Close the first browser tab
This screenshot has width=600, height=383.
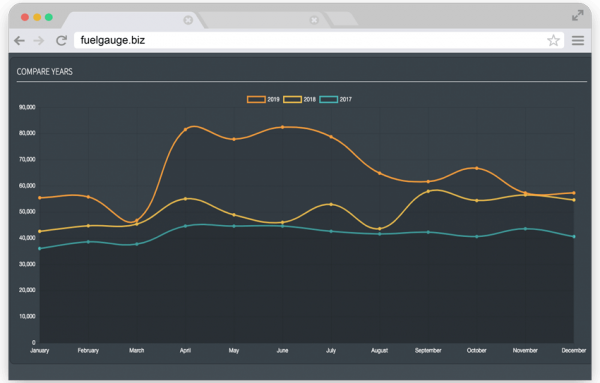coord(188,20)
